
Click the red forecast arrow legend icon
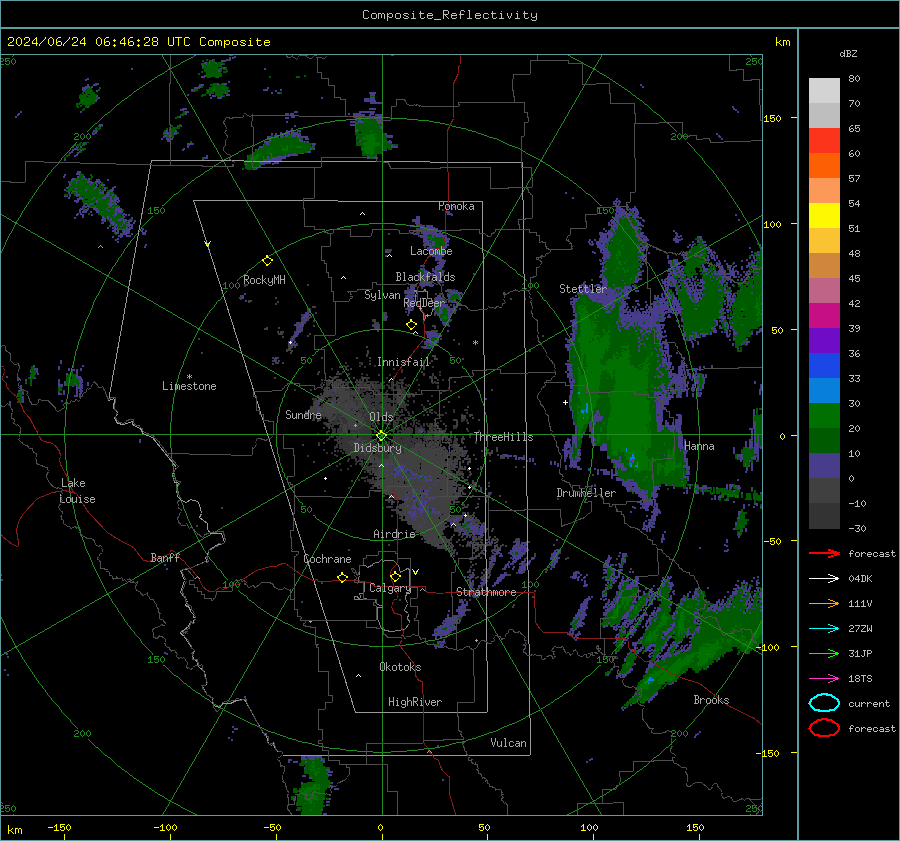coord(824,553)
